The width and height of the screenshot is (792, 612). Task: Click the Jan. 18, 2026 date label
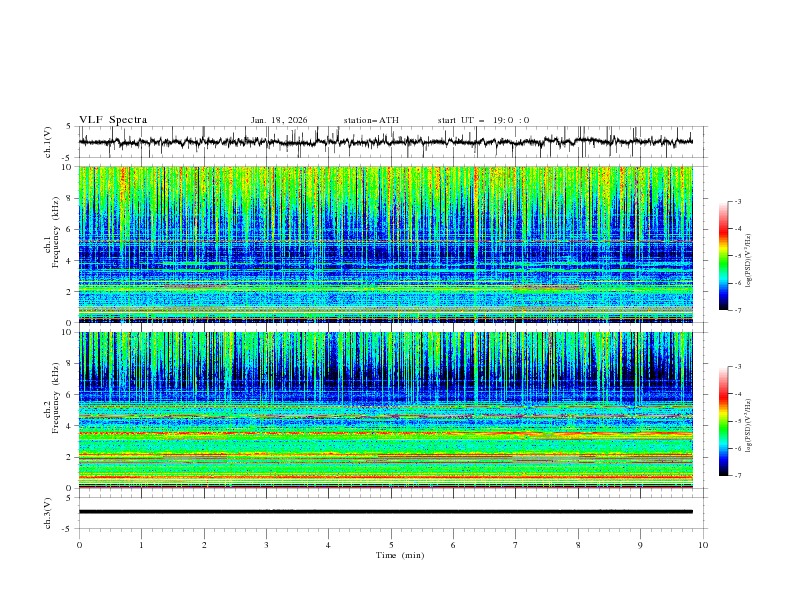[279, 120]
